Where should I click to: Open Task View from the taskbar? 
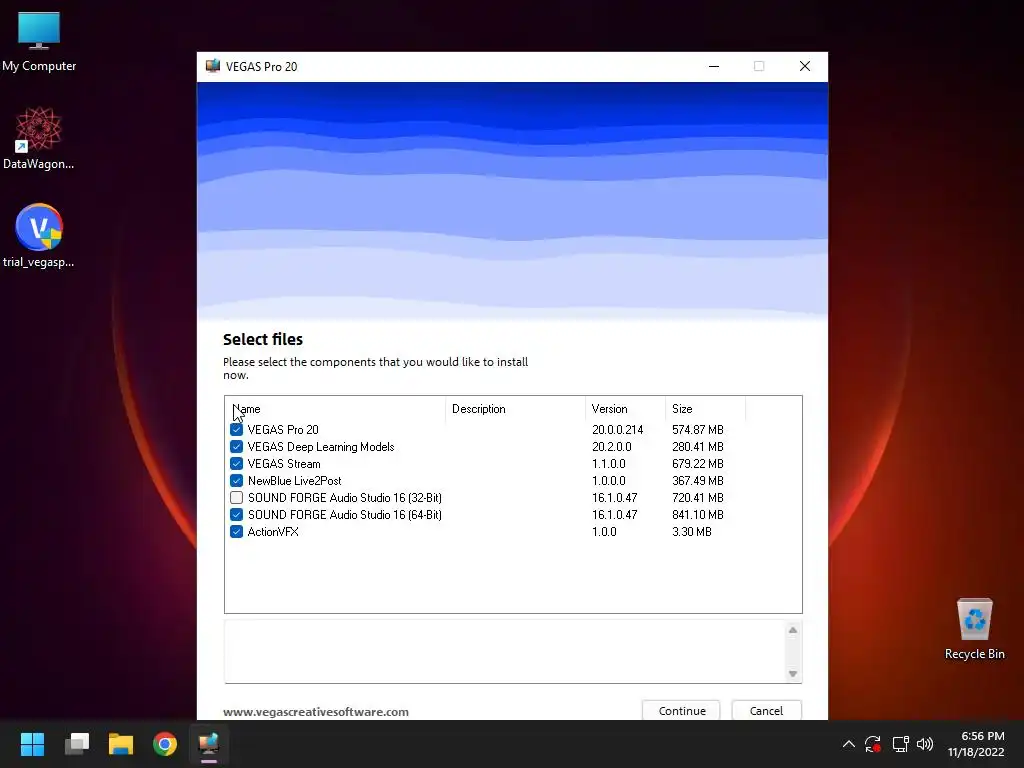[x=77, y=744]
